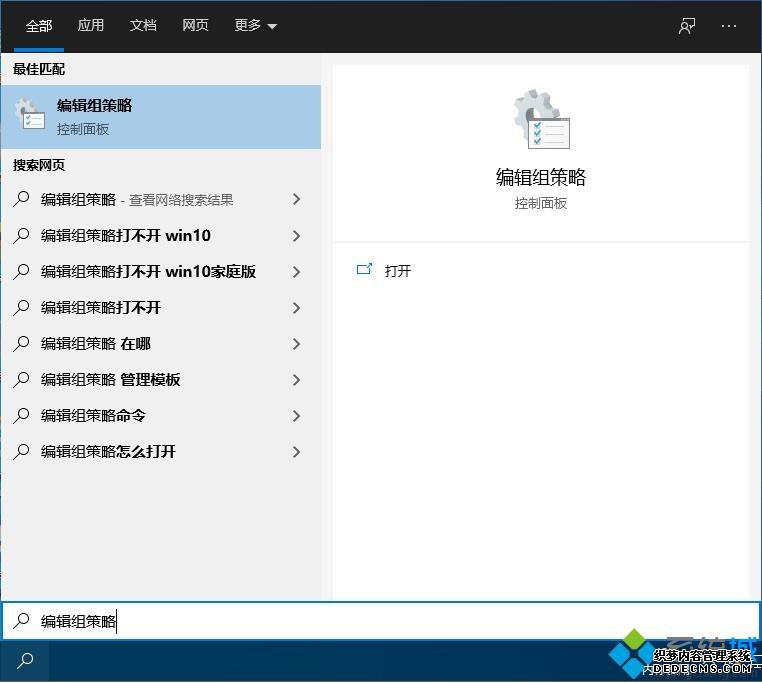
Task: Select suggestion 编辑组策略 管理模板
Action: click(160, 380)
